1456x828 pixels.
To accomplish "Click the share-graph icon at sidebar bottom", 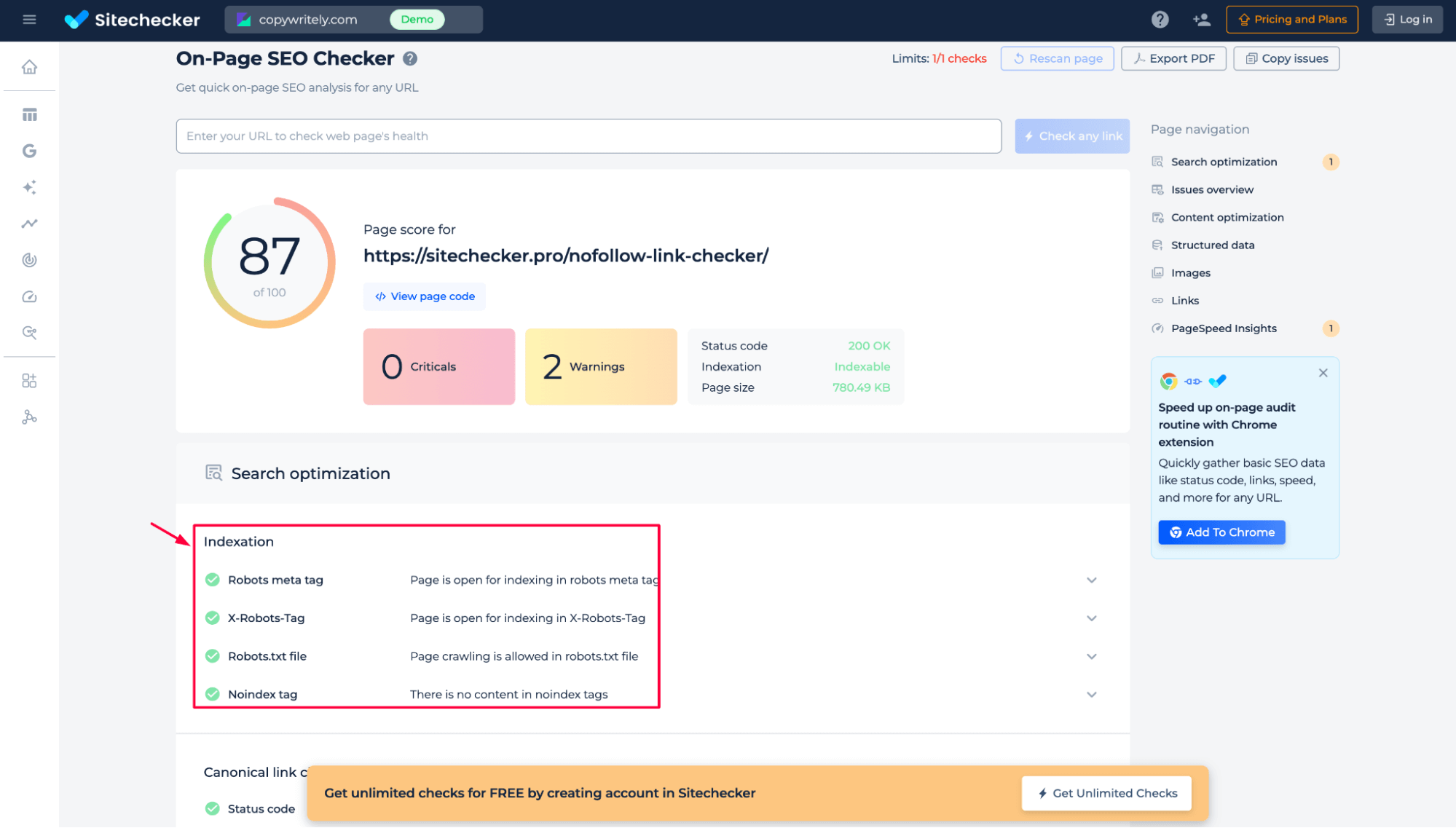I will (29, 417).
